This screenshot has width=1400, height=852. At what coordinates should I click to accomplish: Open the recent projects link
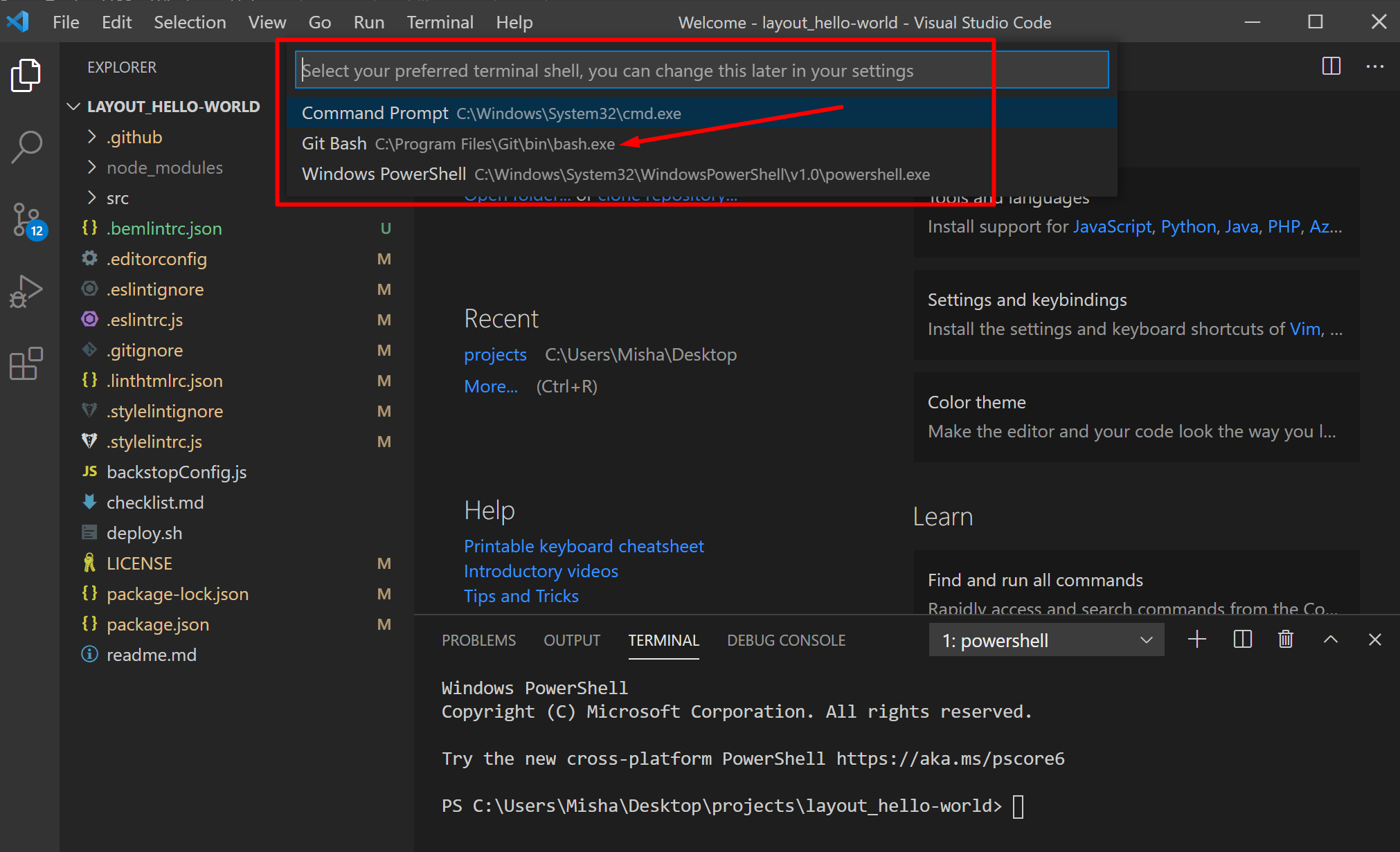tap(495, 354)
